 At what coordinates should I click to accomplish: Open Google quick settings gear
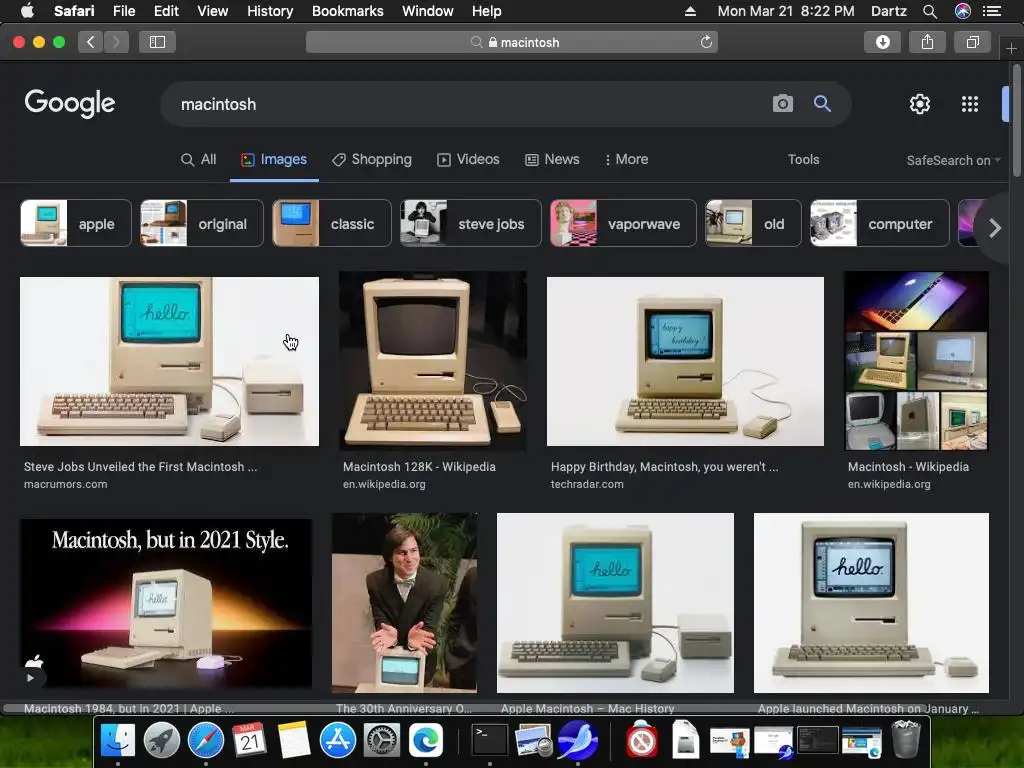[x=920, y=104]
